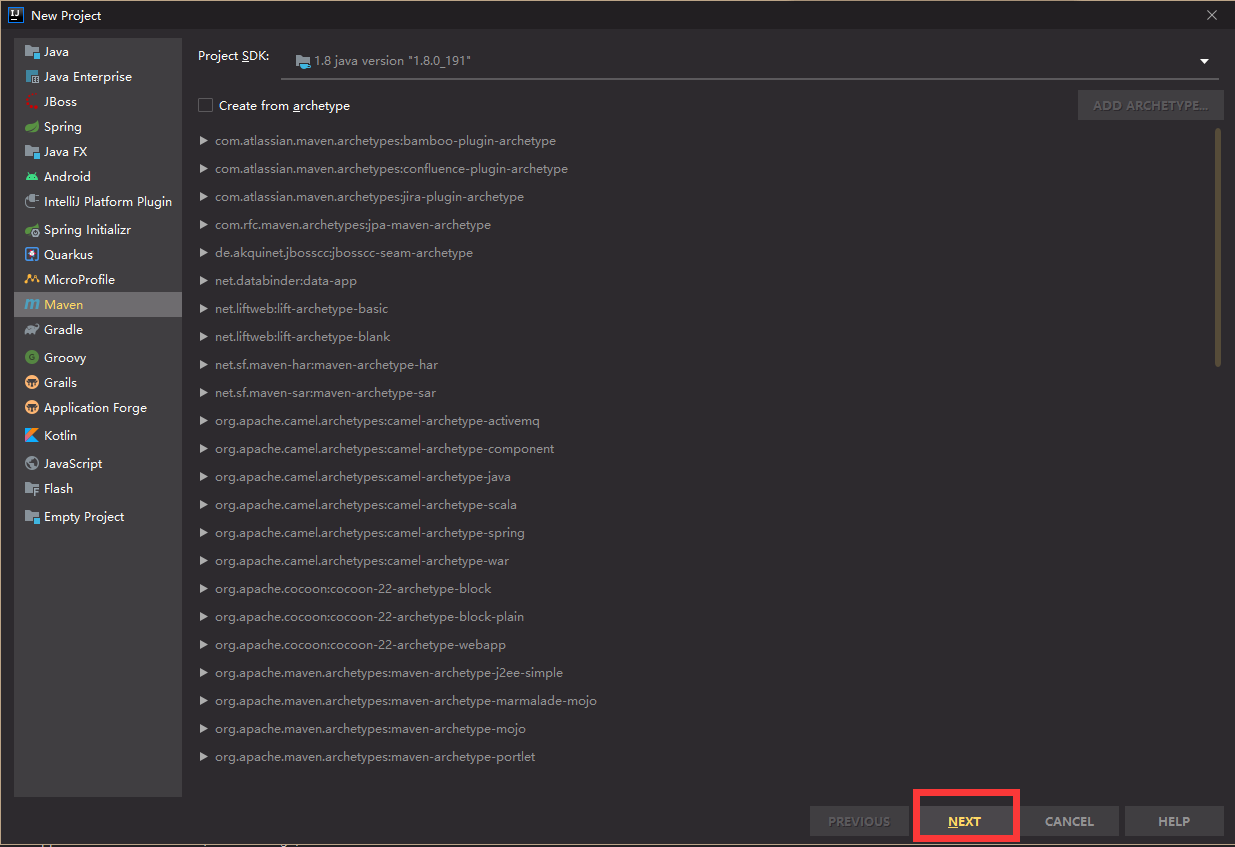
Task: Select Spring project type label
Action: 63,127
